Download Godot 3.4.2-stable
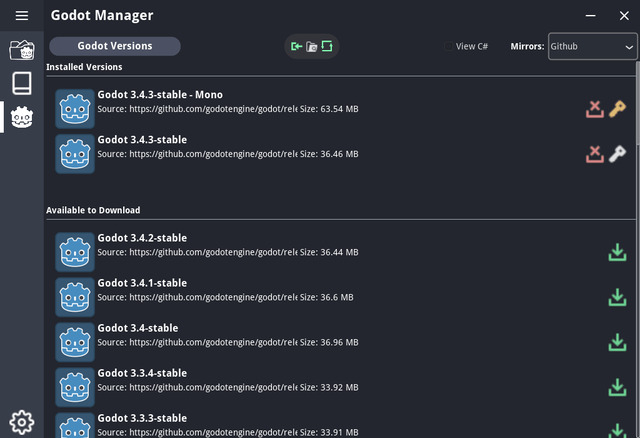This screenshot has height=438, width=640. pos(617,252)
